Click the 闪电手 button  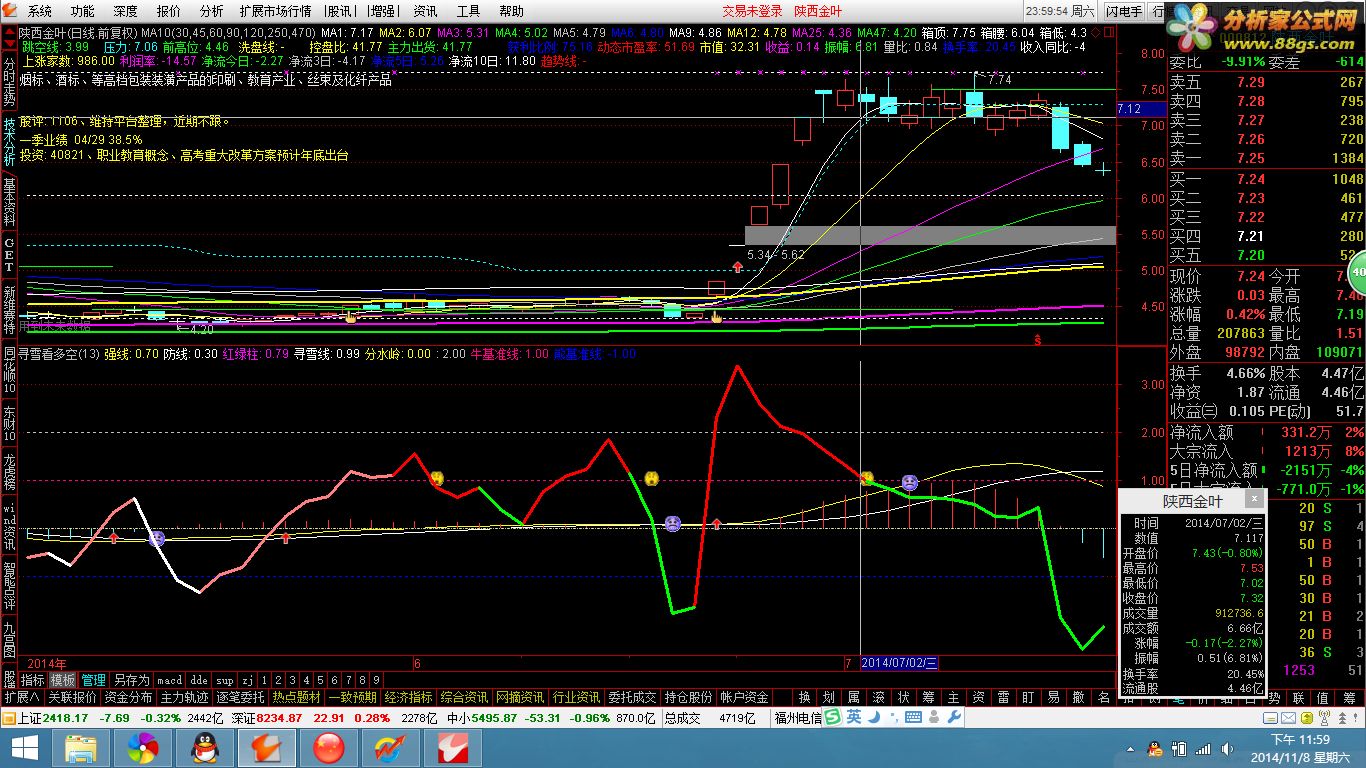click(x=1125, y=11)
